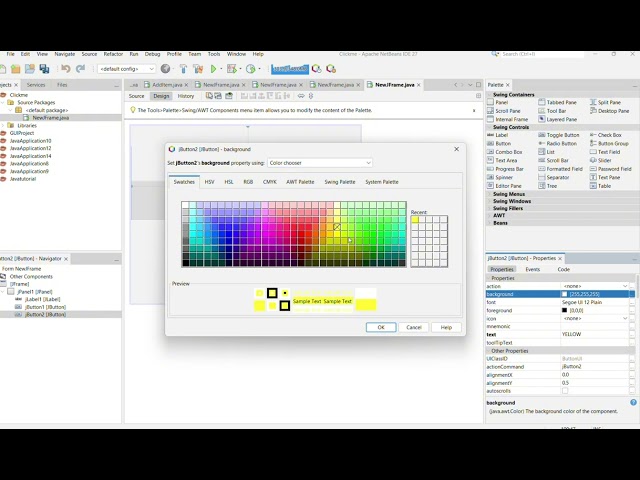Click the Save All disks icon

coord(44,69)
